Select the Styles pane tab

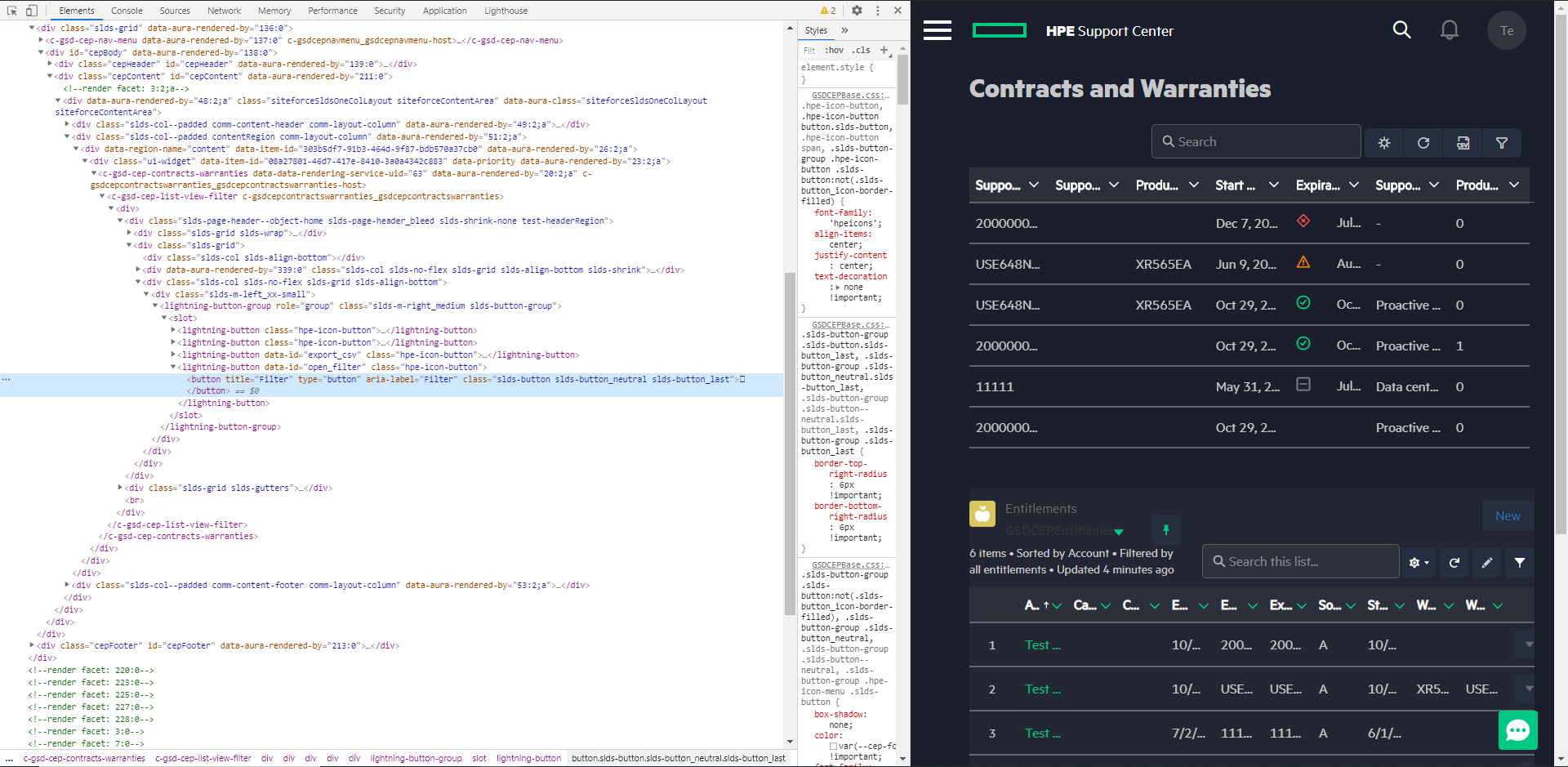(816, 30)
